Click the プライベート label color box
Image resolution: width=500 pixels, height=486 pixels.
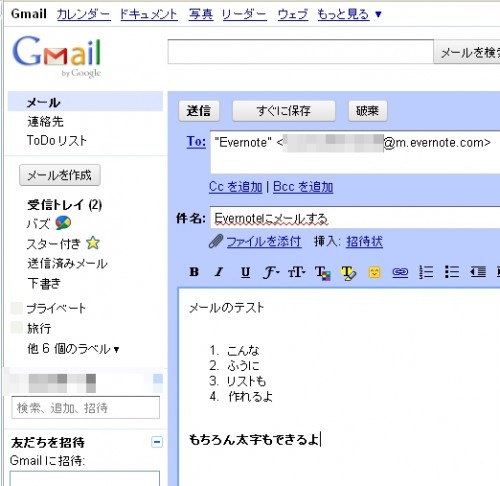pos(17,308)
